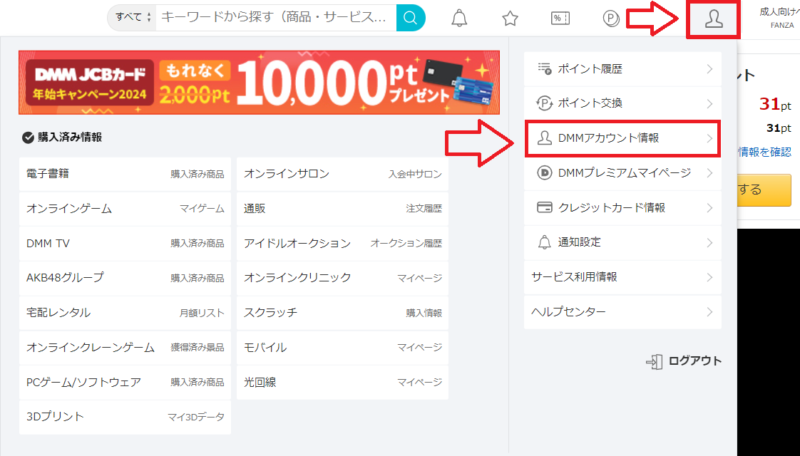Open オンラインゲーム マイゲーム row

click(x=125, y=209)
